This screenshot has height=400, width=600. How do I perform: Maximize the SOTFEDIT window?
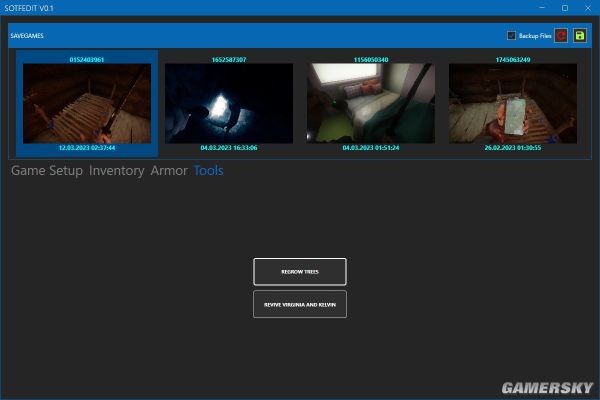tap(565, 8)
